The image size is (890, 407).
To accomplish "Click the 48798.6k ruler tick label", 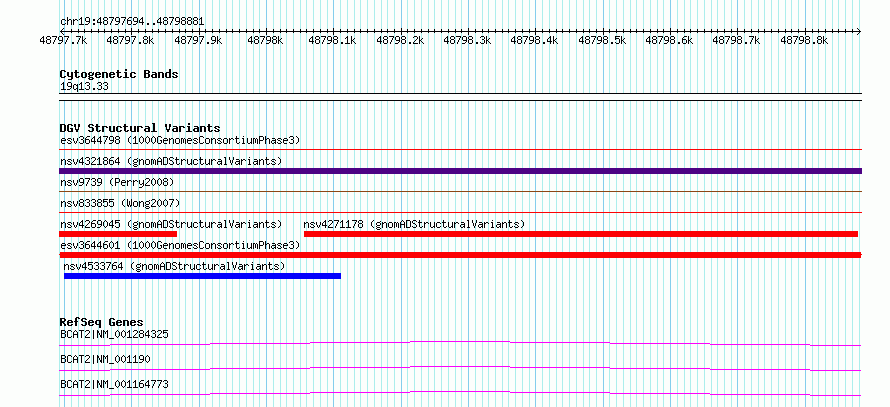I will pyautogui.click(x=669, y=40).
